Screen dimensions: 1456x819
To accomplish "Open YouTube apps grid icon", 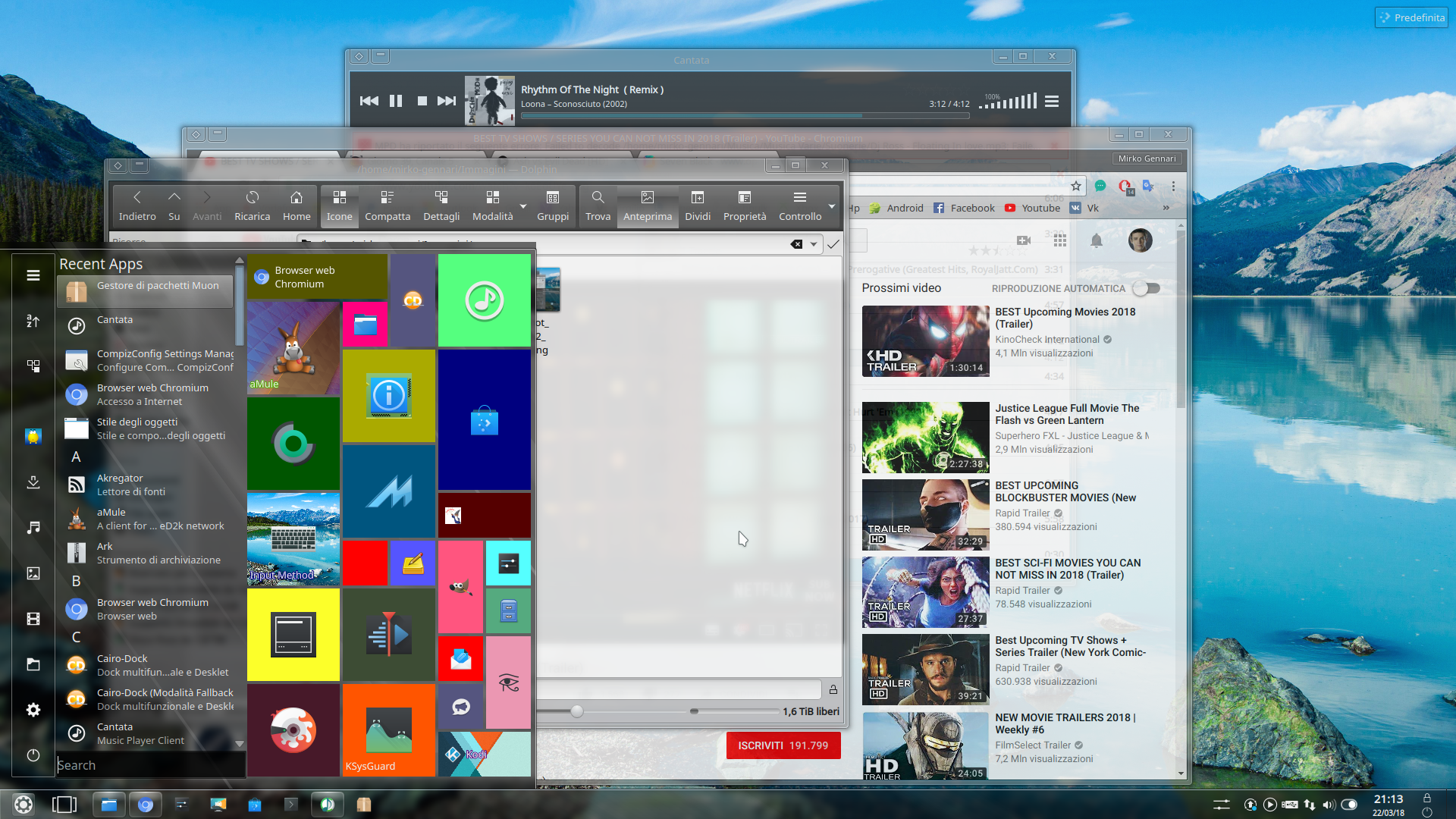I will tap(1060, 240).
